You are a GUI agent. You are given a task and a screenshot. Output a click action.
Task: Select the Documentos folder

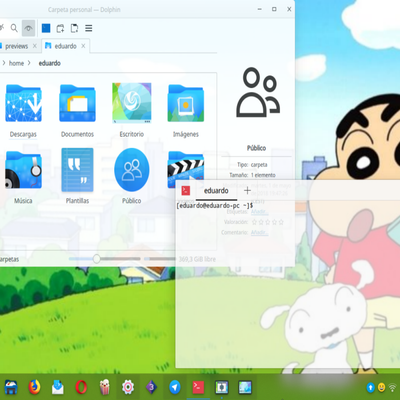(x=77, y=103)
